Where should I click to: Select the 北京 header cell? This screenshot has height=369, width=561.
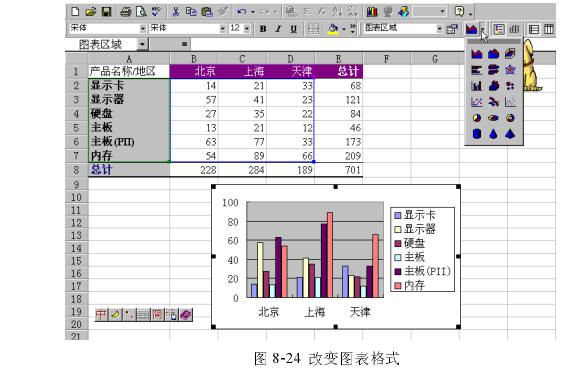pos(194,71)
